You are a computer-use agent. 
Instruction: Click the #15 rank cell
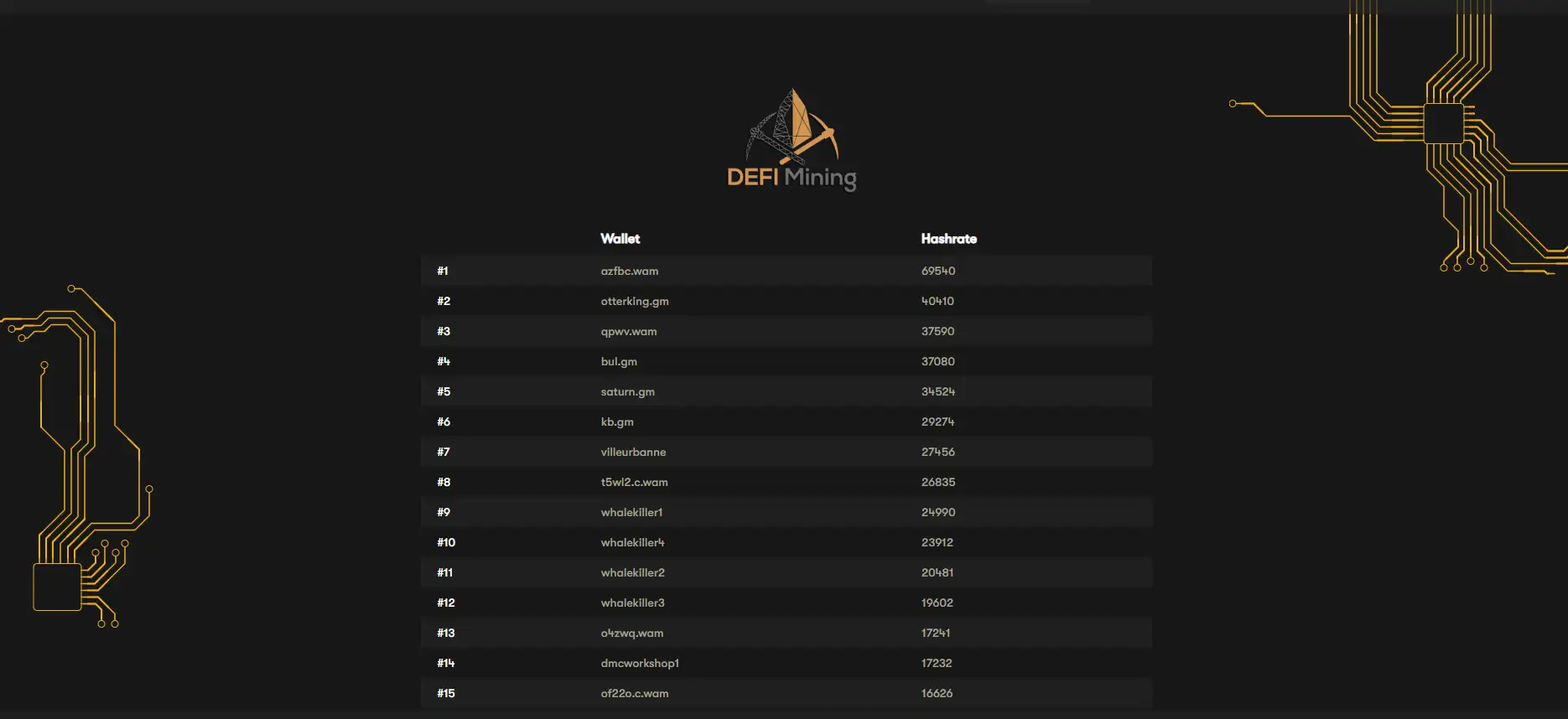coord(445,693)
